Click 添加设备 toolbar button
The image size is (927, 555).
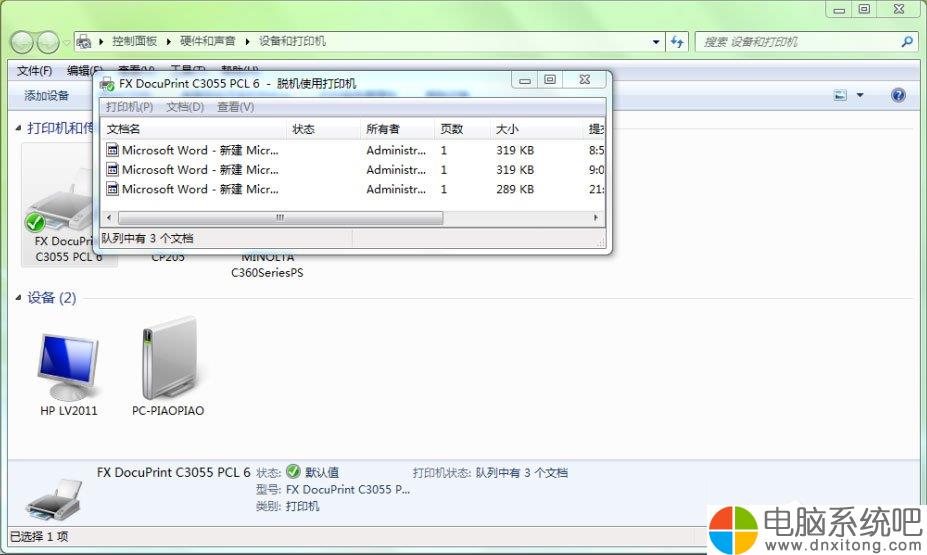[46, 95]
